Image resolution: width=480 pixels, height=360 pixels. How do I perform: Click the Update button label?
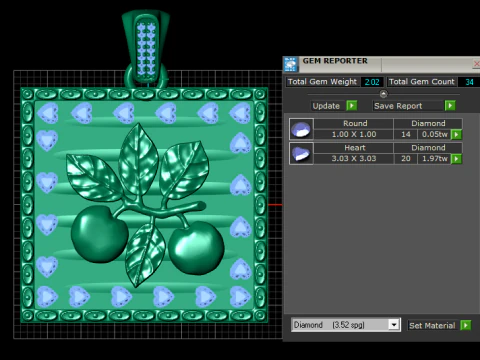coord(326,106)
